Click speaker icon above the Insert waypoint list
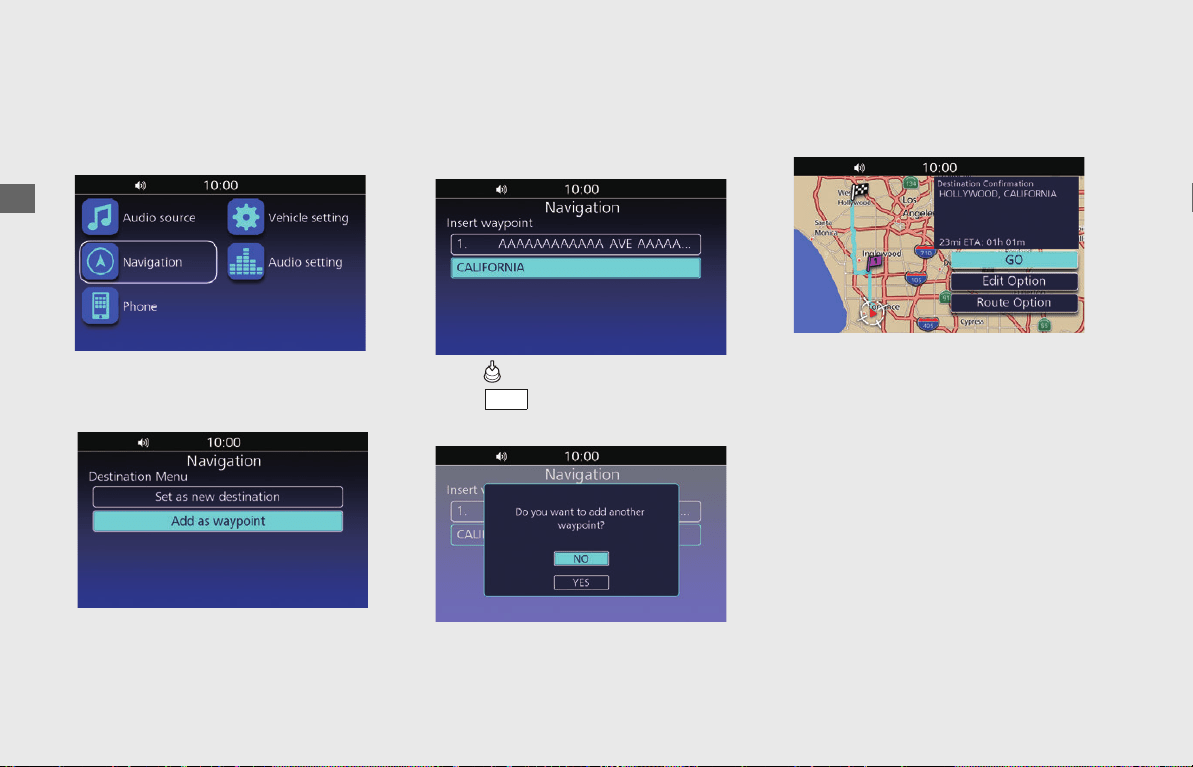The height and width of the screenshot is (767, 1193). (x=501, y=189)
